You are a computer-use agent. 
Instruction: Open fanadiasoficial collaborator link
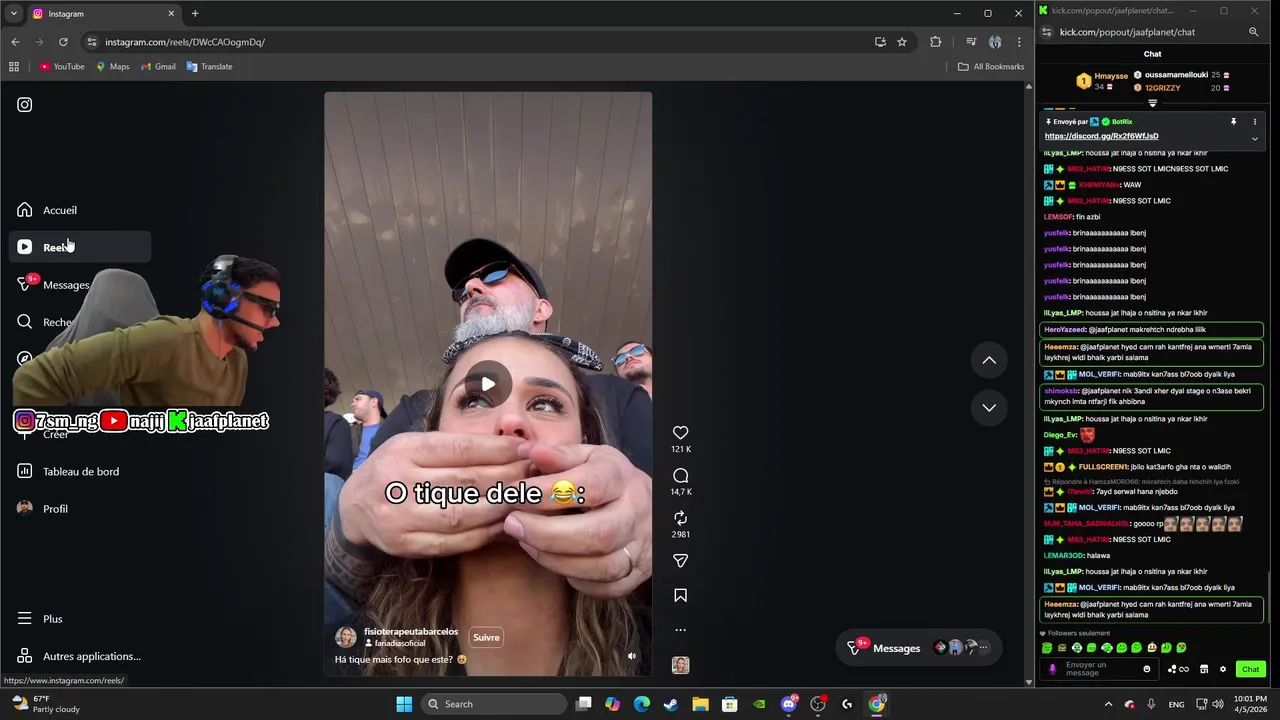tap(400, 644)
